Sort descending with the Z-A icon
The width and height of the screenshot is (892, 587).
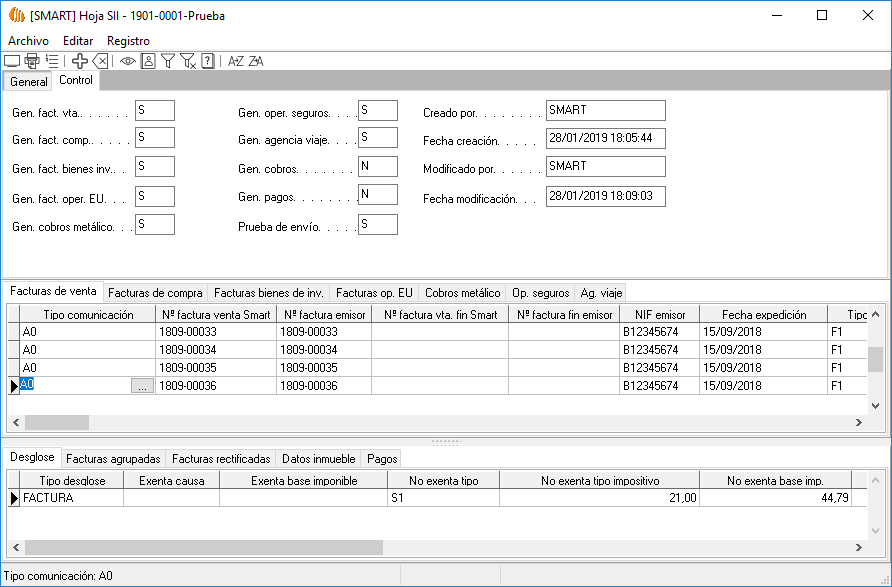click(256, 61)
